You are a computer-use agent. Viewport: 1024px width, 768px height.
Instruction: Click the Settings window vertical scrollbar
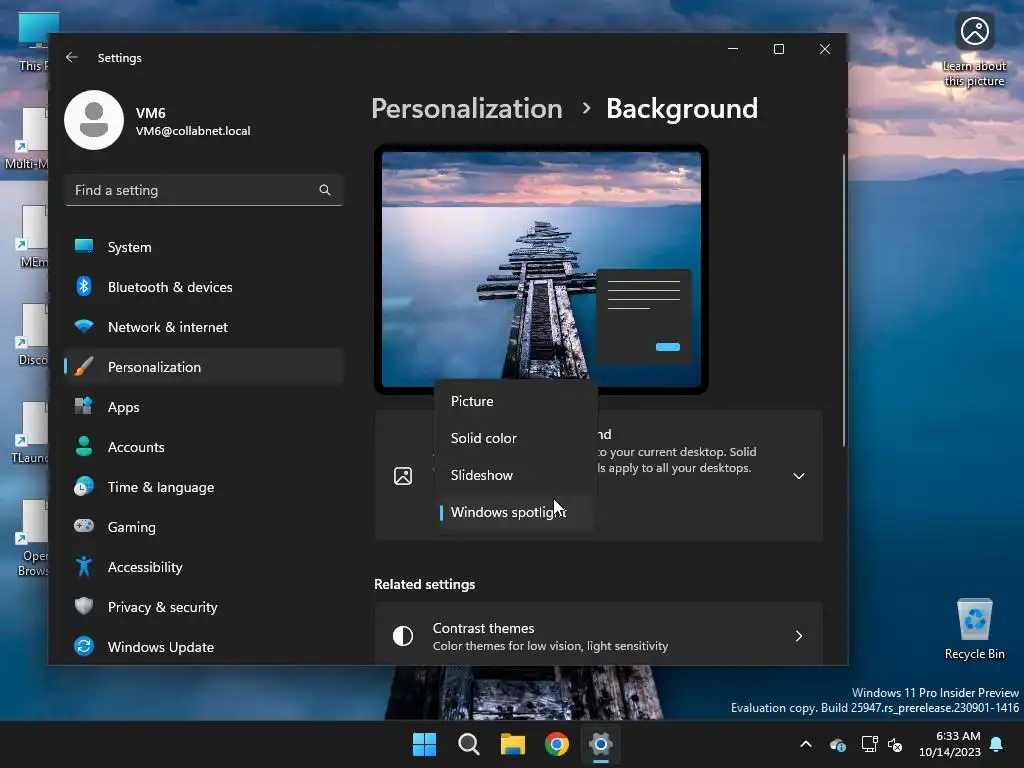843,300
